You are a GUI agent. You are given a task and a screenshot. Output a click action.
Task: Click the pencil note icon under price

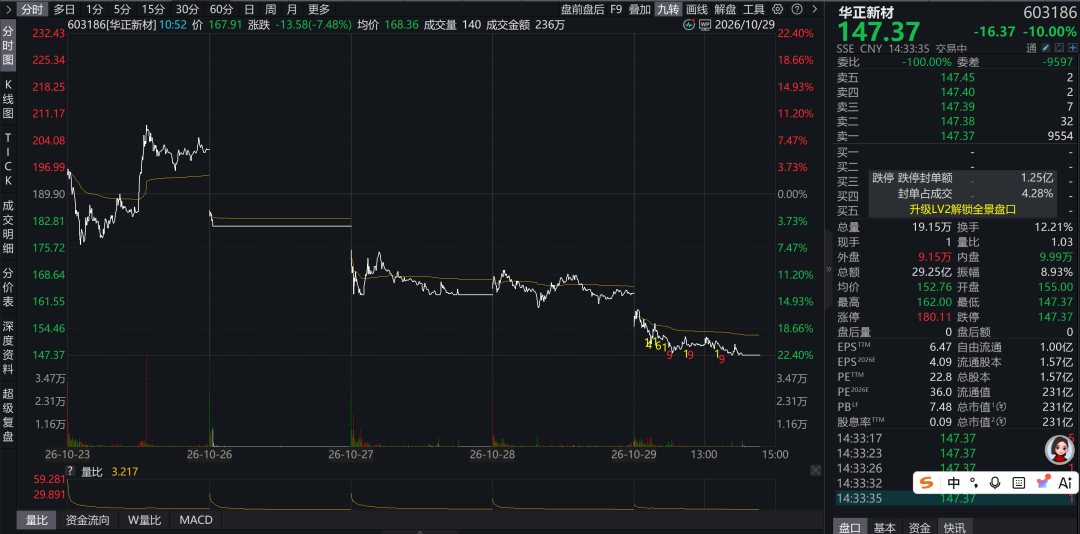[x=1046, y=48]
